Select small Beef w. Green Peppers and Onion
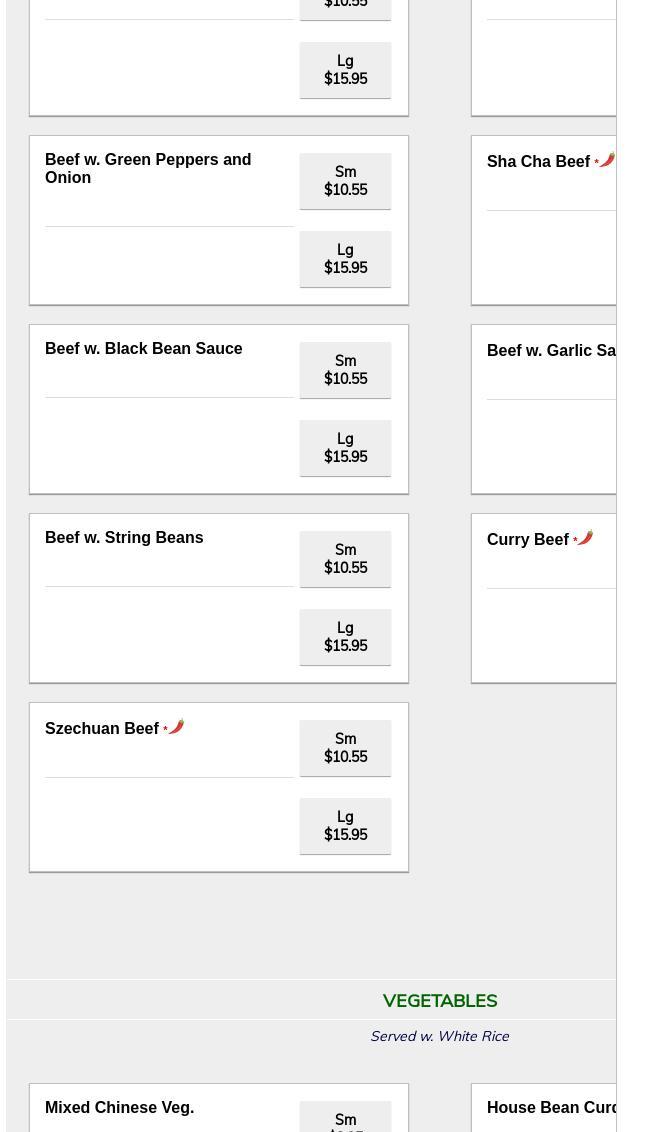The image size is (650, 1132). point(345,181)
